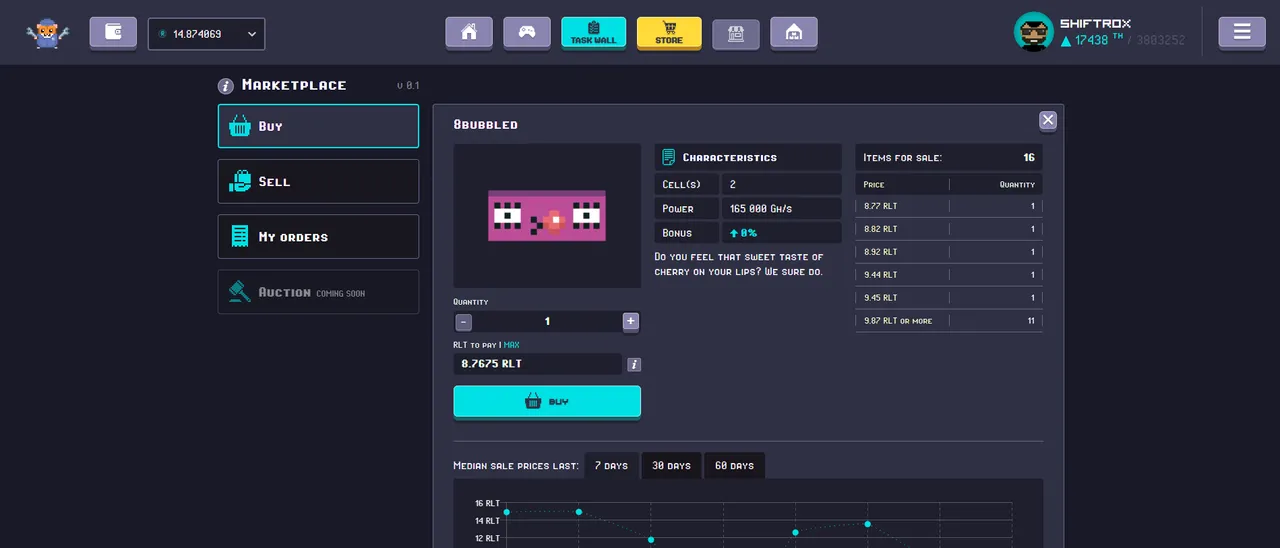This screenshot has width=1280, height=548.
Task: Decrease quantity with minus button
Action: point(464,321)
